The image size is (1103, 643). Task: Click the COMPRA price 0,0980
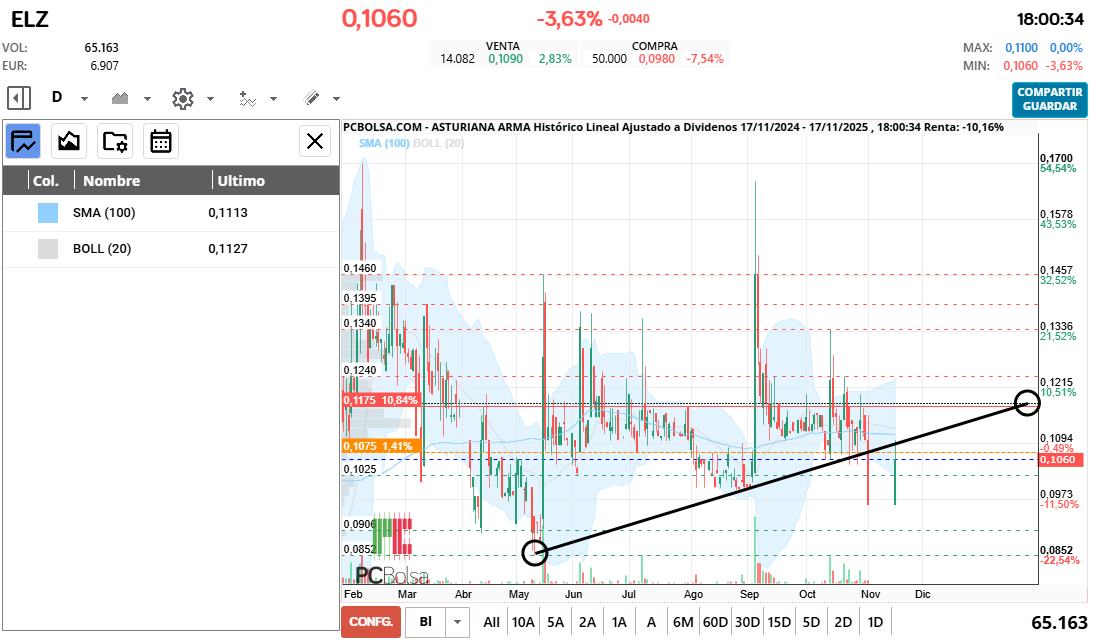click(x=656, y=58)
